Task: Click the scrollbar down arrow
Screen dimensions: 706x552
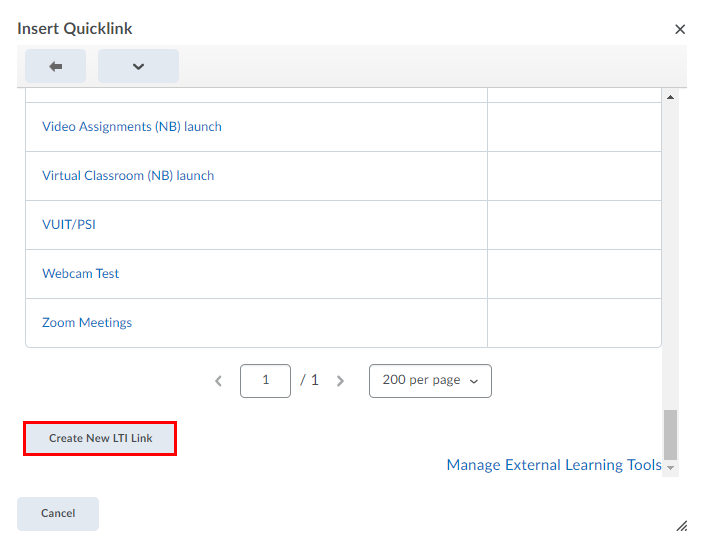Action: [x=671, y=467]
